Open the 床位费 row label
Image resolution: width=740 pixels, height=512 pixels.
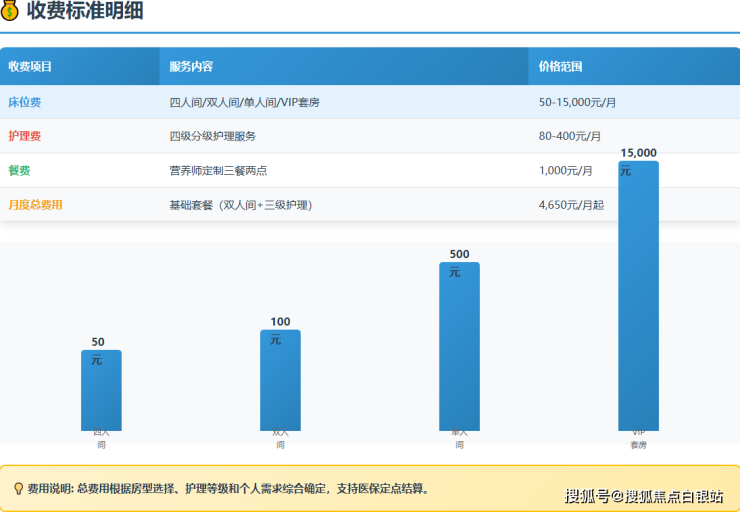click(x=25, y=102)
